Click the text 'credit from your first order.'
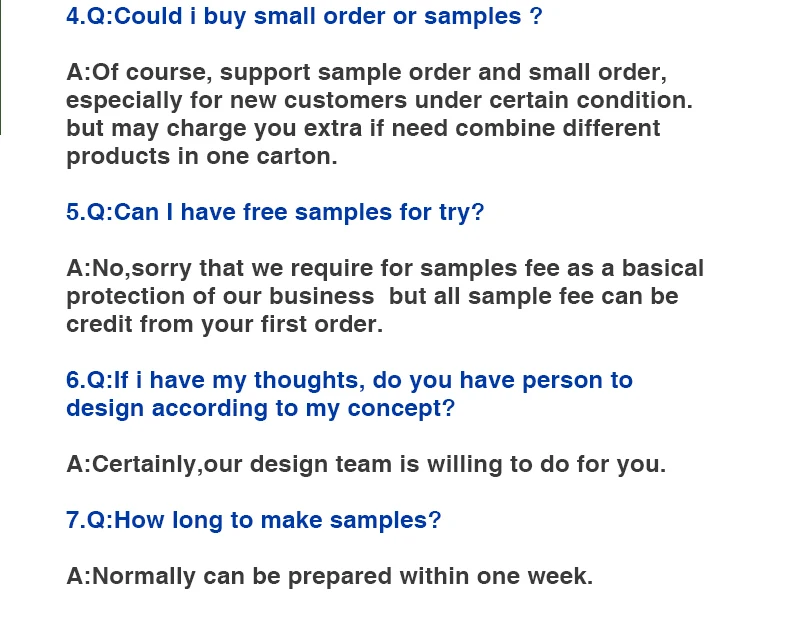 coord(225,324)
